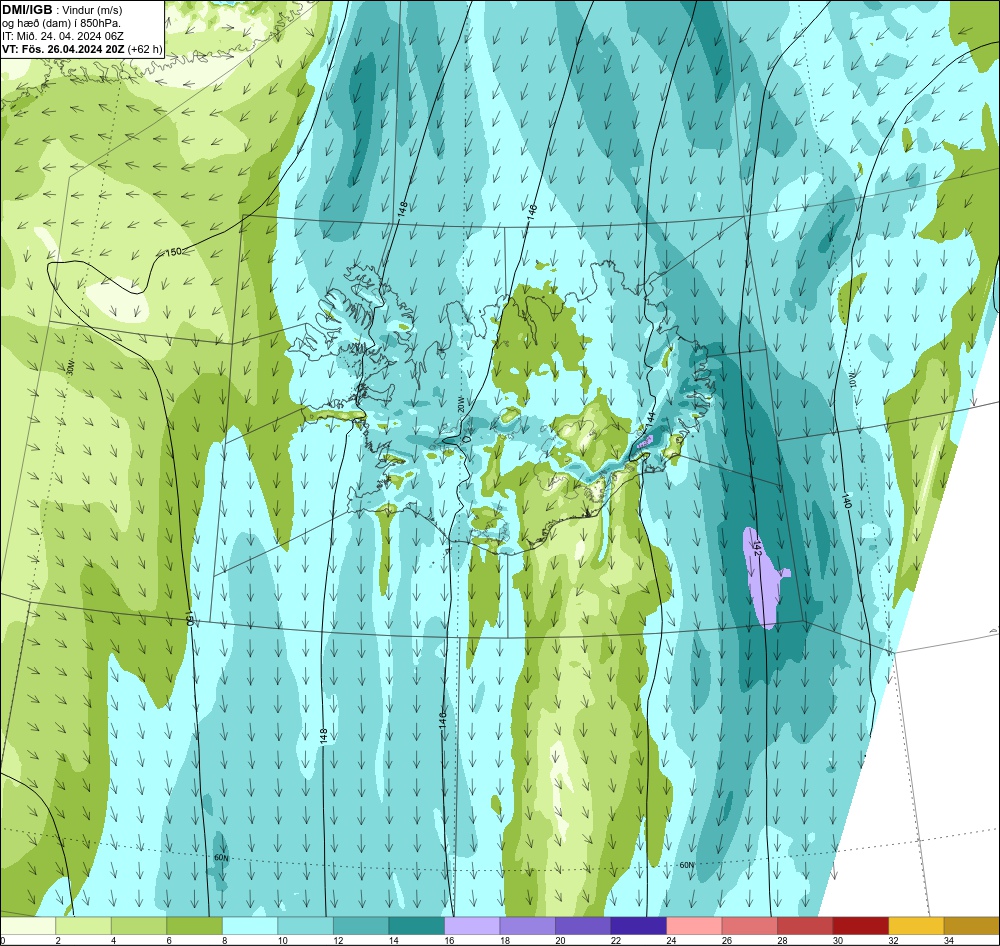Viewport: 1000px width, 946px height.
Task: Pick the 24–26 m/s light pink legend swatch
Action: click(694, 926)
